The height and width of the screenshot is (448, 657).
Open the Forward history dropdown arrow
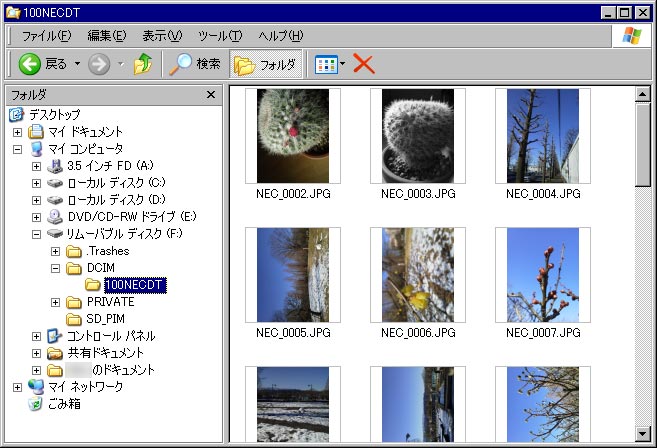click(x=121, y=64)
